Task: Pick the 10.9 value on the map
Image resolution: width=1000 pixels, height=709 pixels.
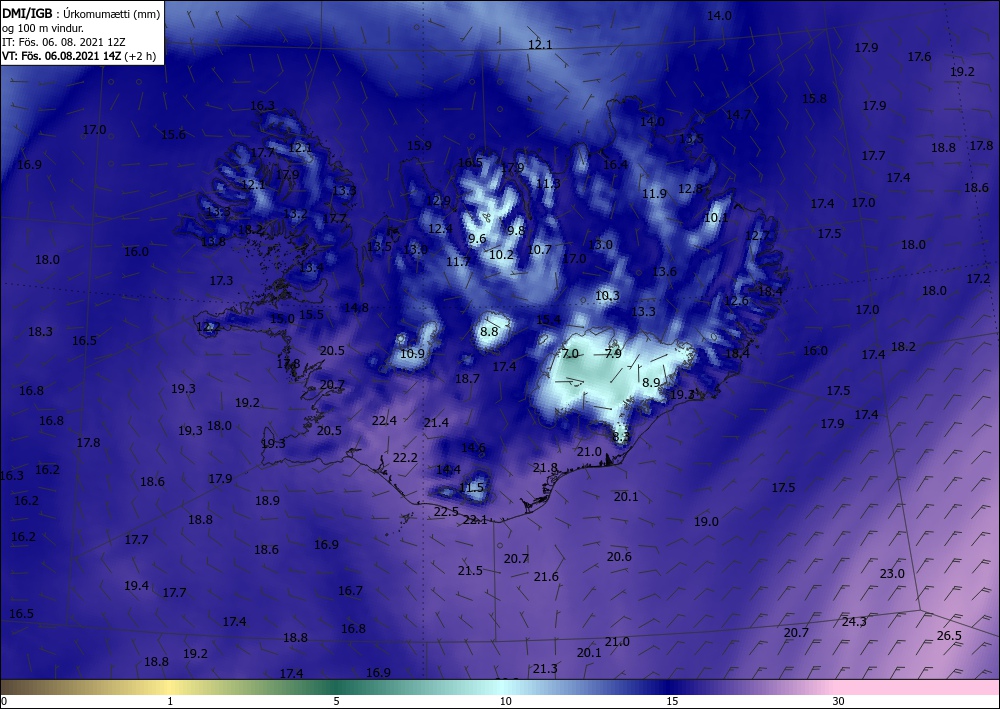Action: tap(412, 354)
